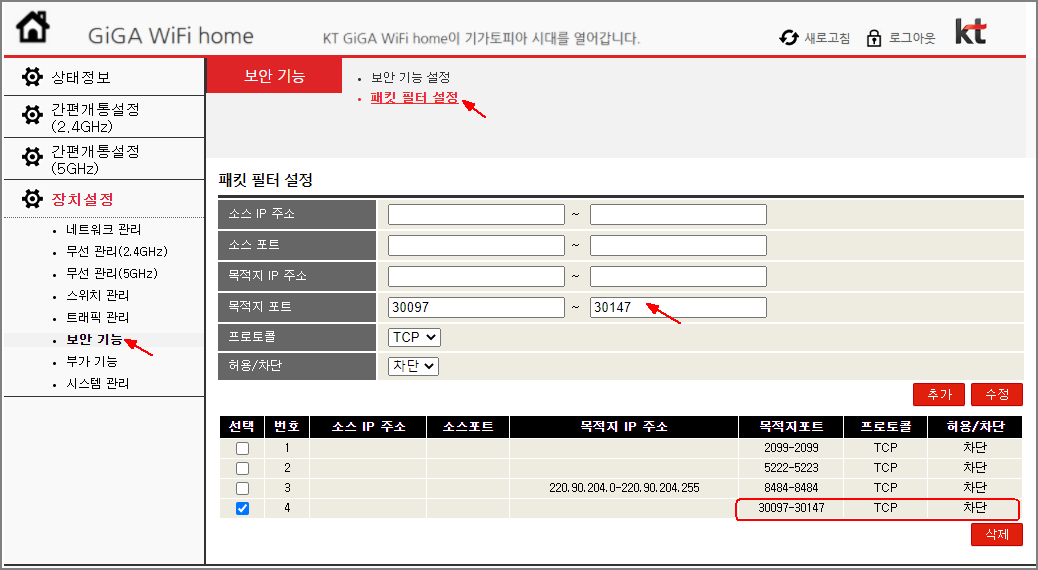Screen dimensions: 1038x570
Task: Open 간편개통설정 (2.4GHz) menu
Action: point(95,117)
